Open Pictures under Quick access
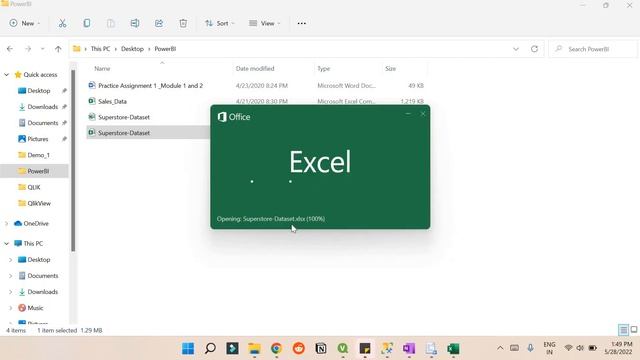 pyautogui.click(x=38, y=139)
